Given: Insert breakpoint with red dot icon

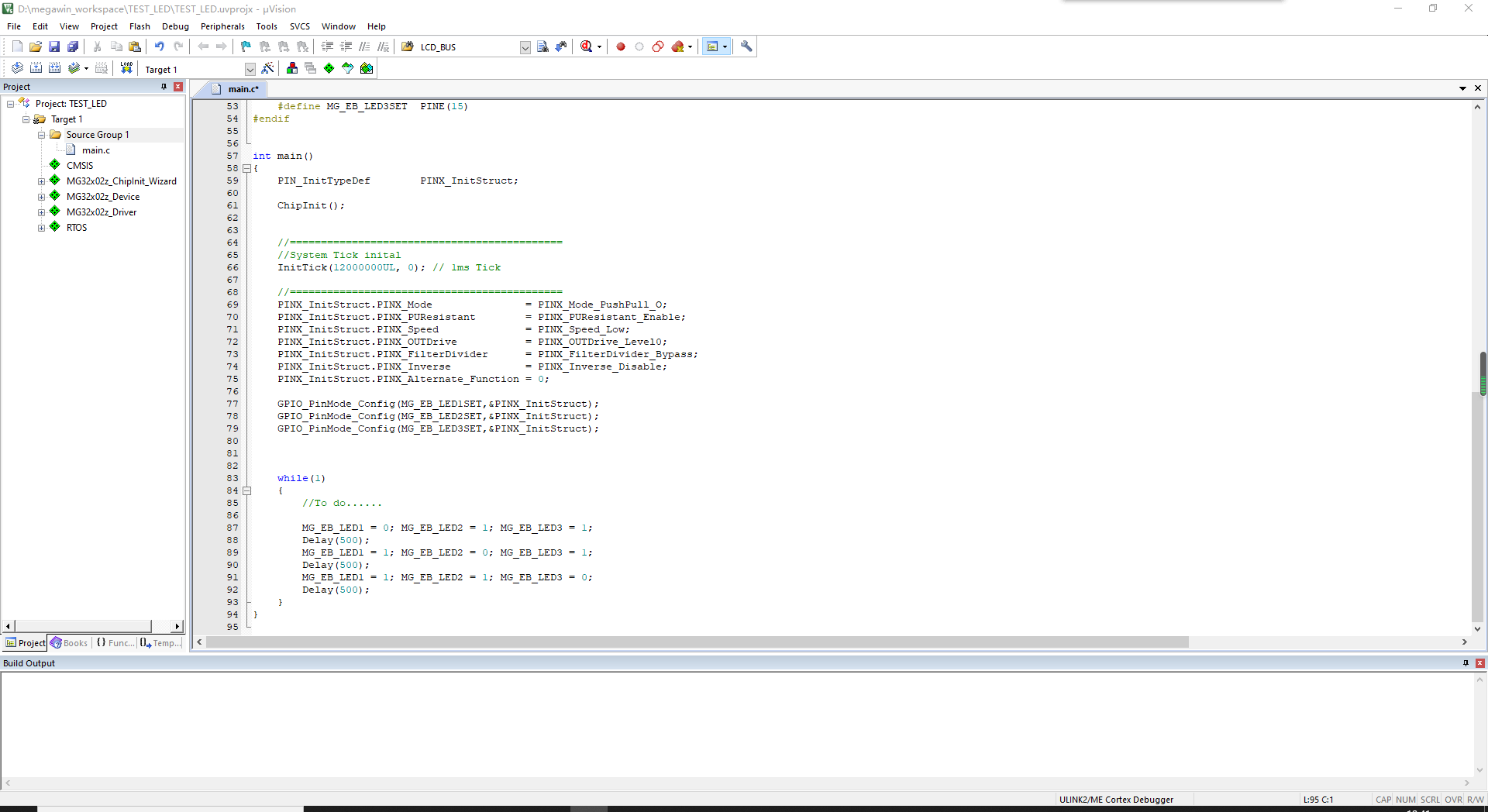Looking at the screenshot, I should (x=621, y=46).
